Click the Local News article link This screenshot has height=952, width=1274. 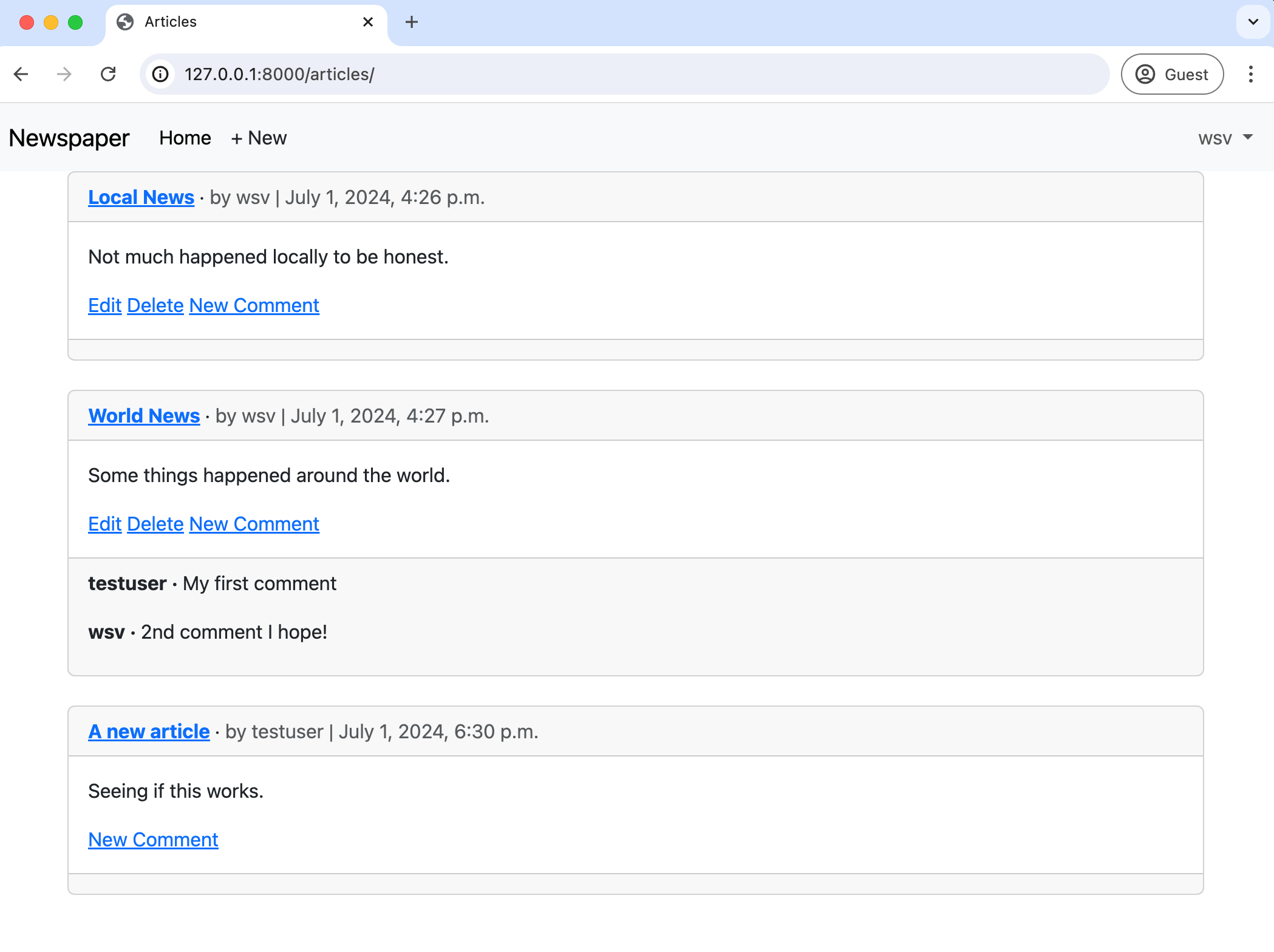[141, 197]
